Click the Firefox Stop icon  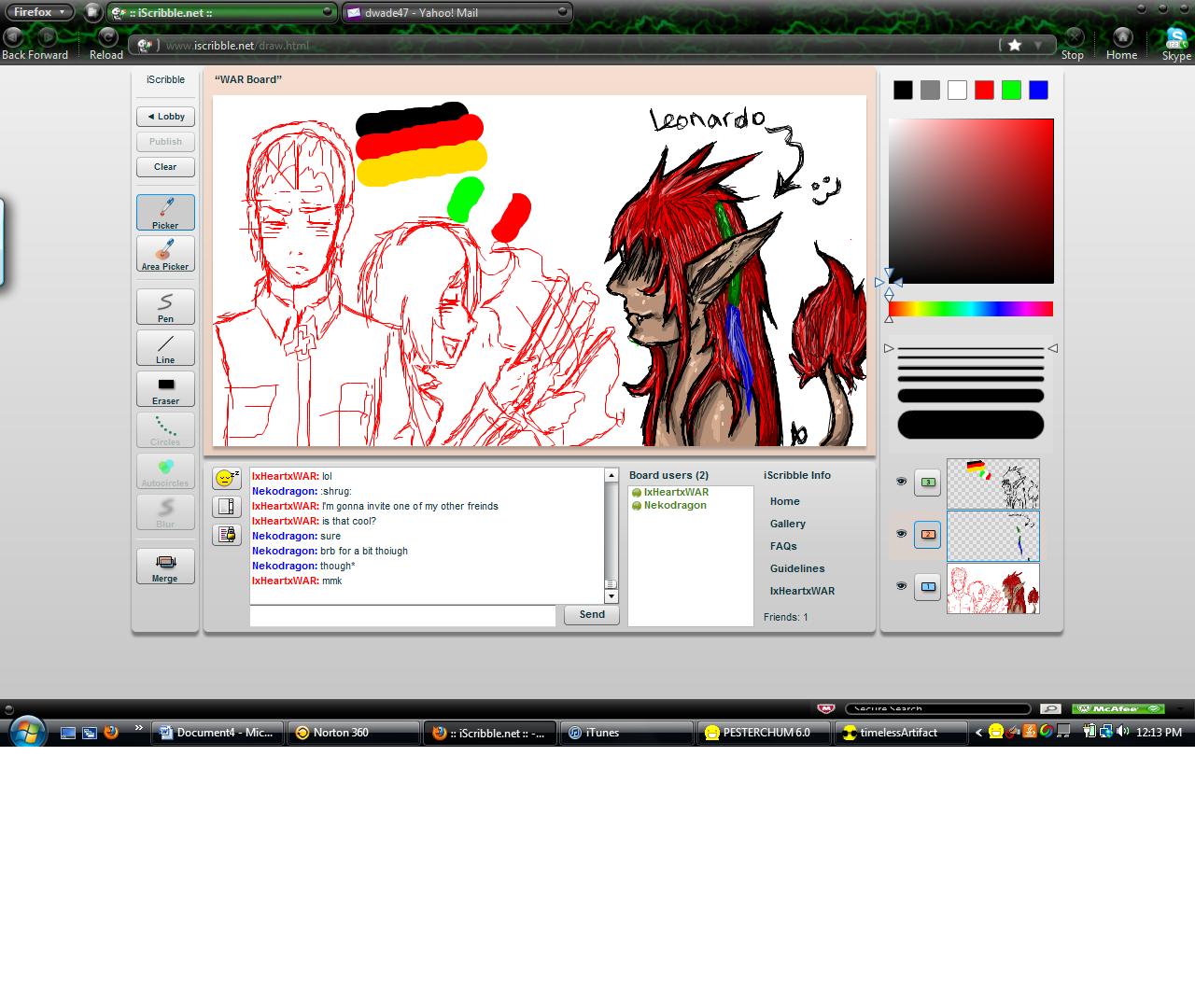(1074, 36)
